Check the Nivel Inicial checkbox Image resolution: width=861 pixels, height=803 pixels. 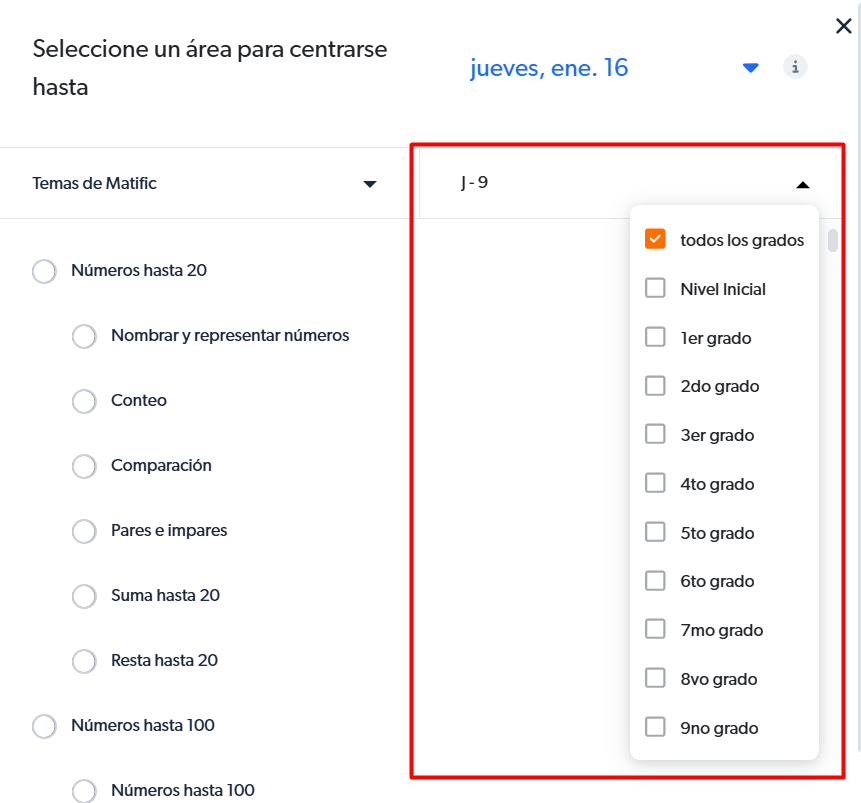[x=655, y=288]
